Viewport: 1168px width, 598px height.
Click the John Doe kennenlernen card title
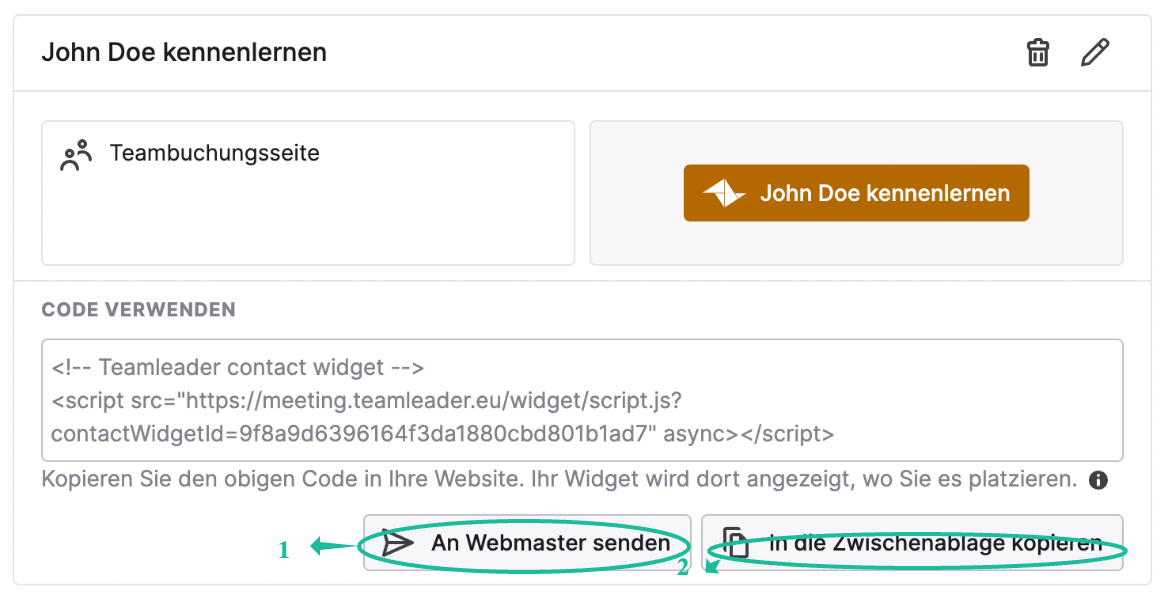coord(184,52)
